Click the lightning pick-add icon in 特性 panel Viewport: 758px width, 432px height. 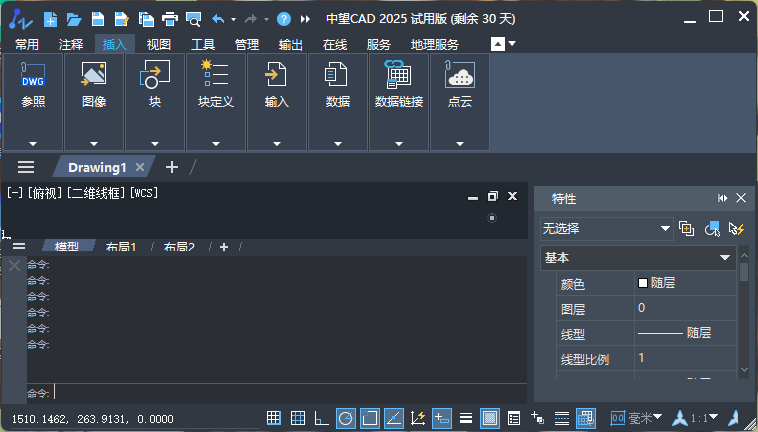point(737,229)
